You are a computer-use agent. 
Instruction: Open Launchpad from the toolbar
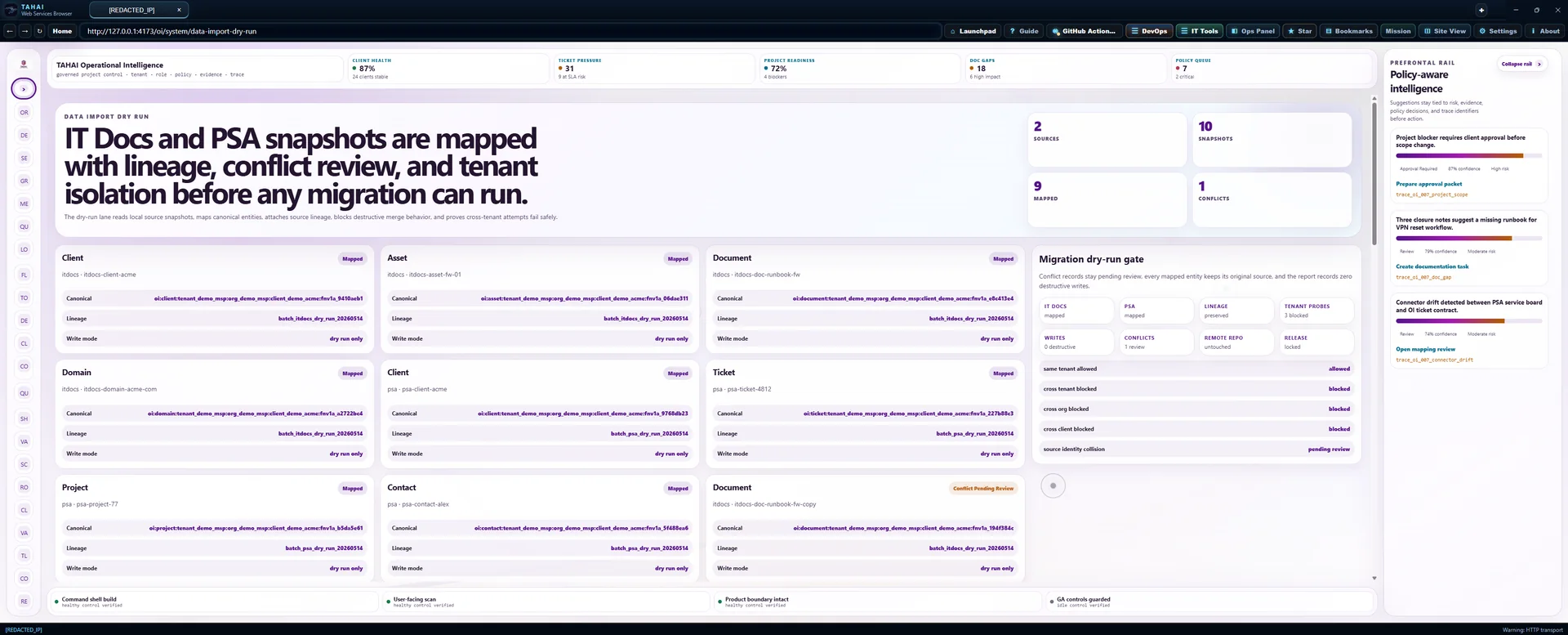click(x=973, y=31)
